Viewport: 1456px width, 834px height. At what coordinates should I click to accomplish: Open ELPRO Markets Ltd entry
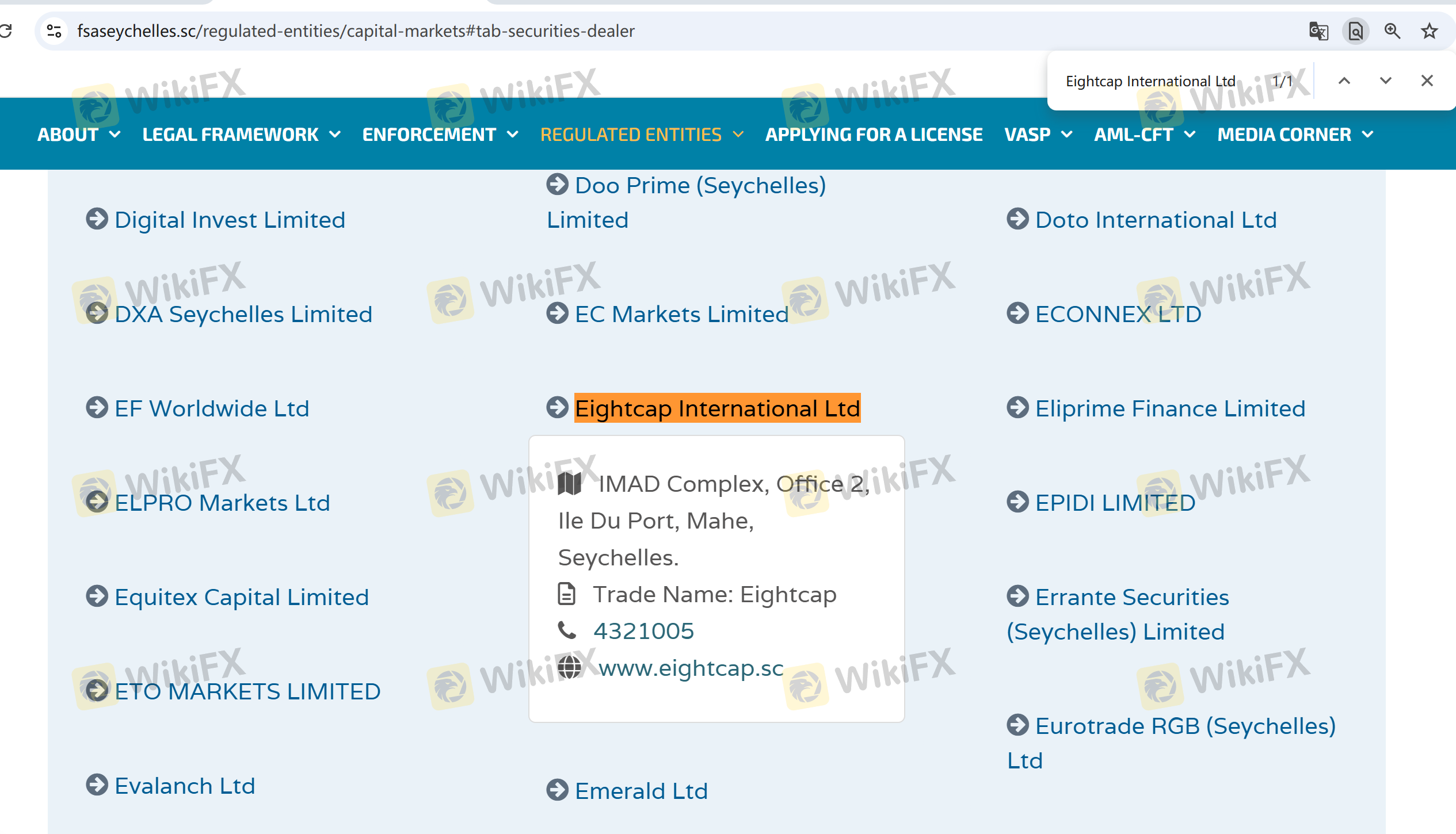click(x=222, y=503)
